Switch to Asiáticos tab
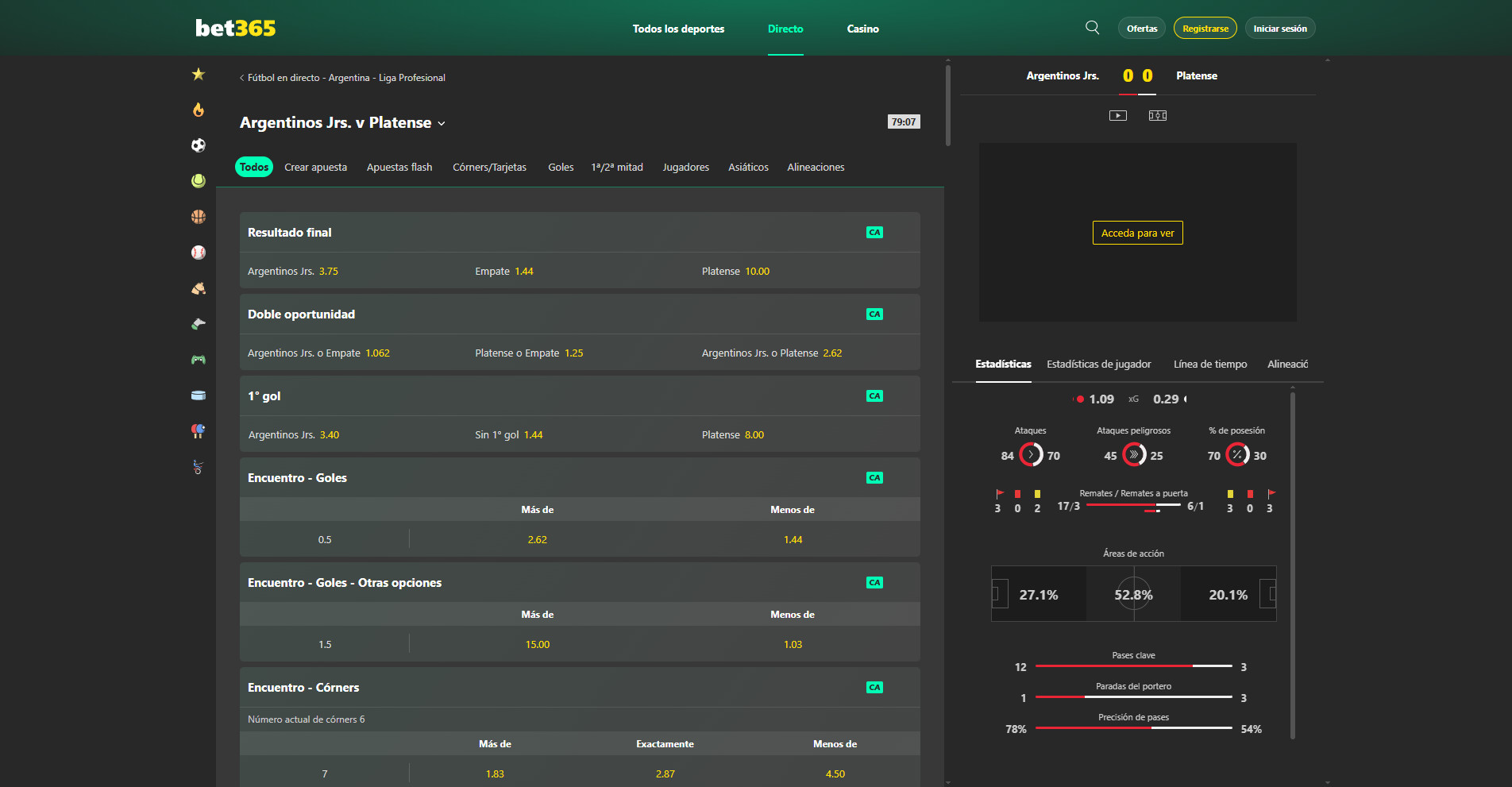The width and height of the screenshot is (1512, 787). pos(749,168)
